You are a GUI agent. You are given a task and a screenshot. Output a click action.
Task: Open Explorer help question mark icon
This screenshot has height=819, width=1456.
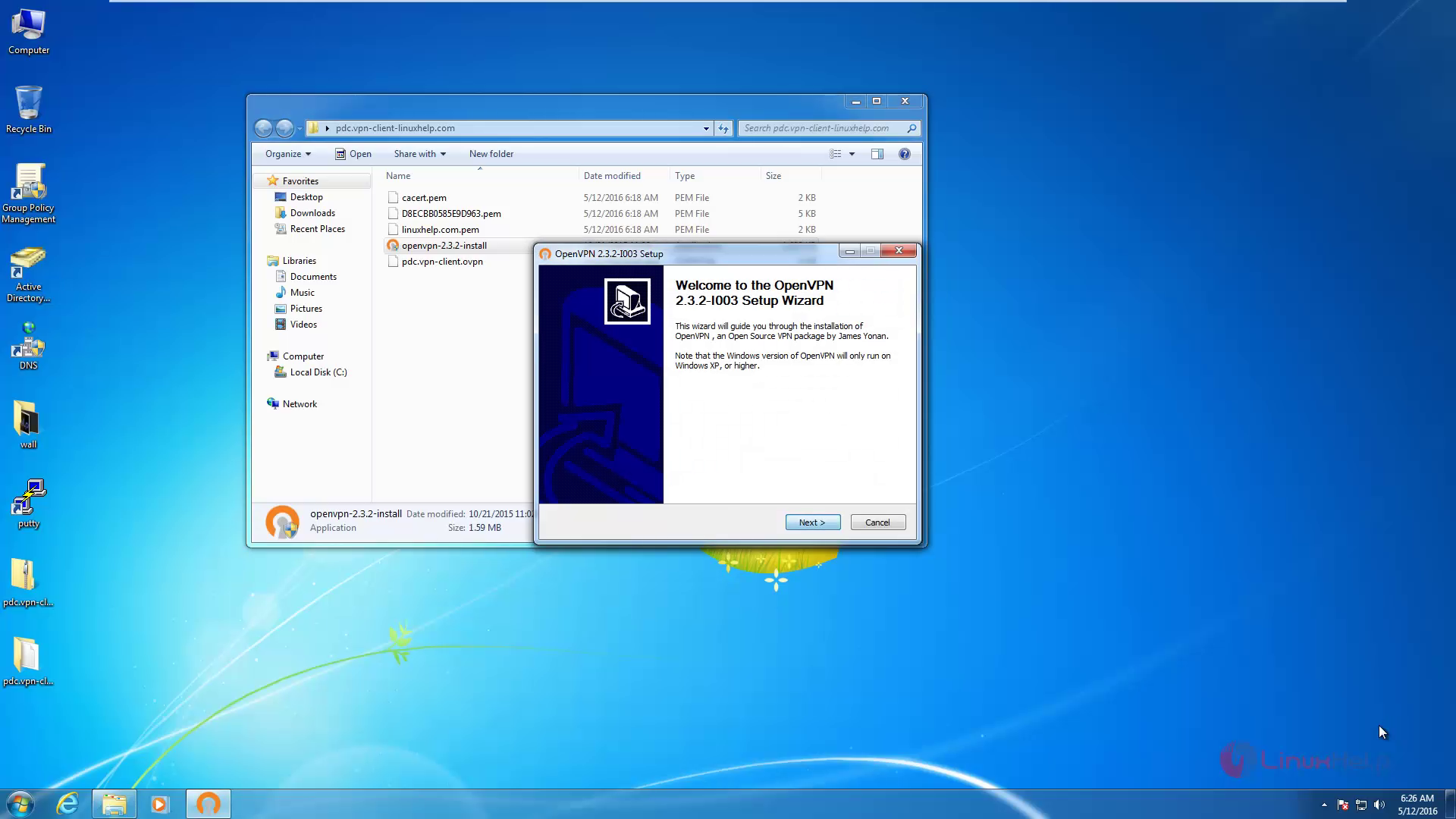tap(904, 154)
